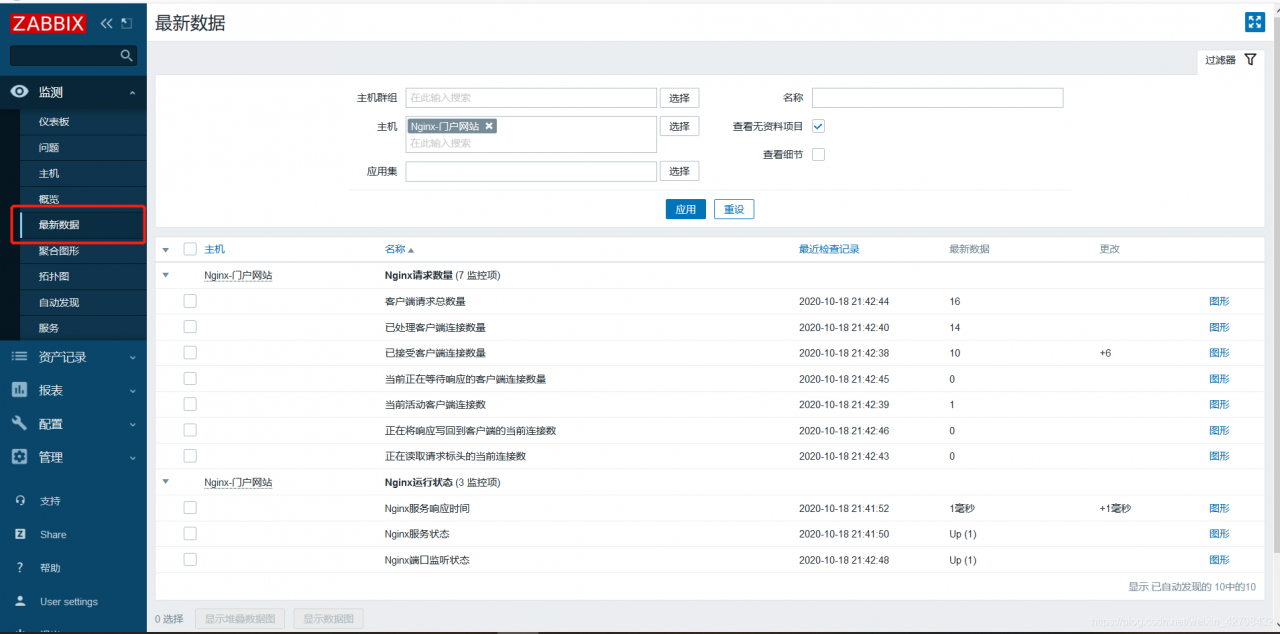The width and height of the screenshot is (1280, 634).
Task: Click the User settings person icon
Action: click(20, 602)
